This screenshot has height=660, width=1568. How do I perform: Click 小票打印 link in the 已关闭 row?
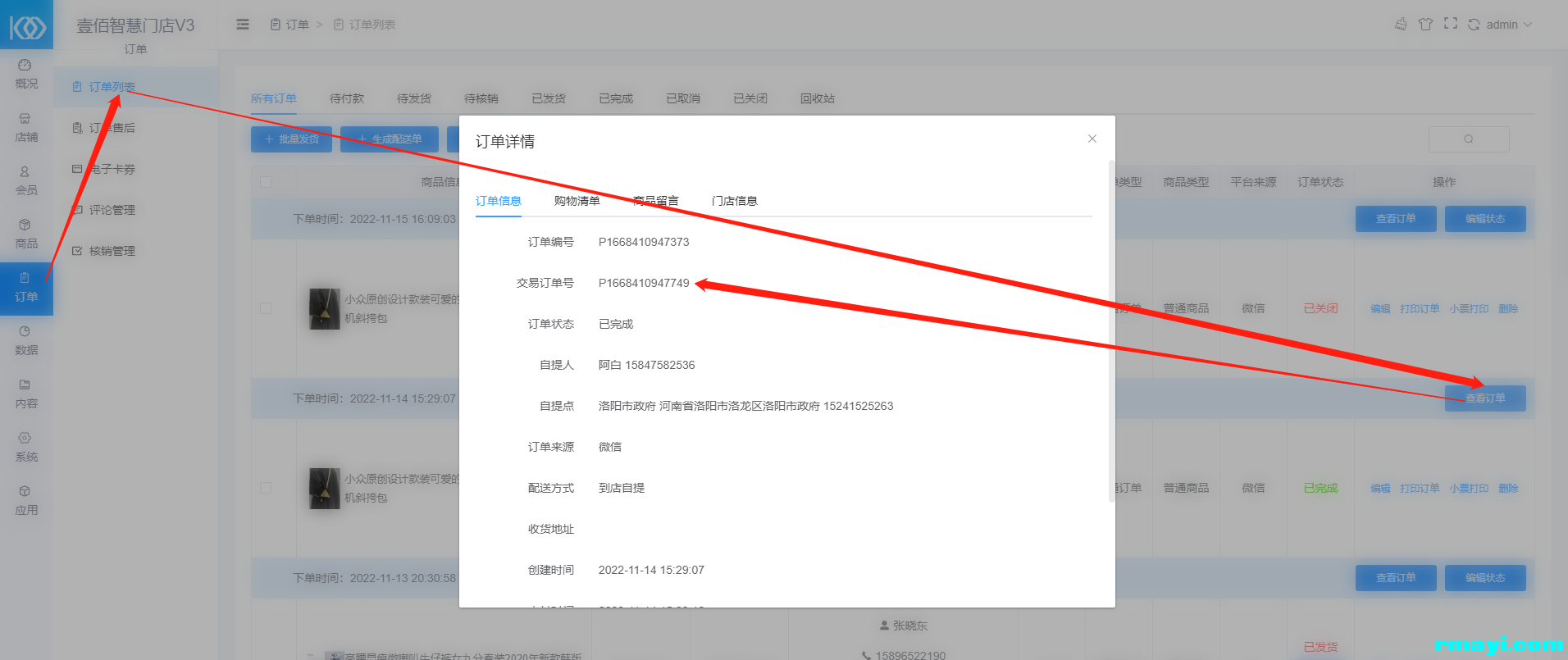click(1469, 309)
